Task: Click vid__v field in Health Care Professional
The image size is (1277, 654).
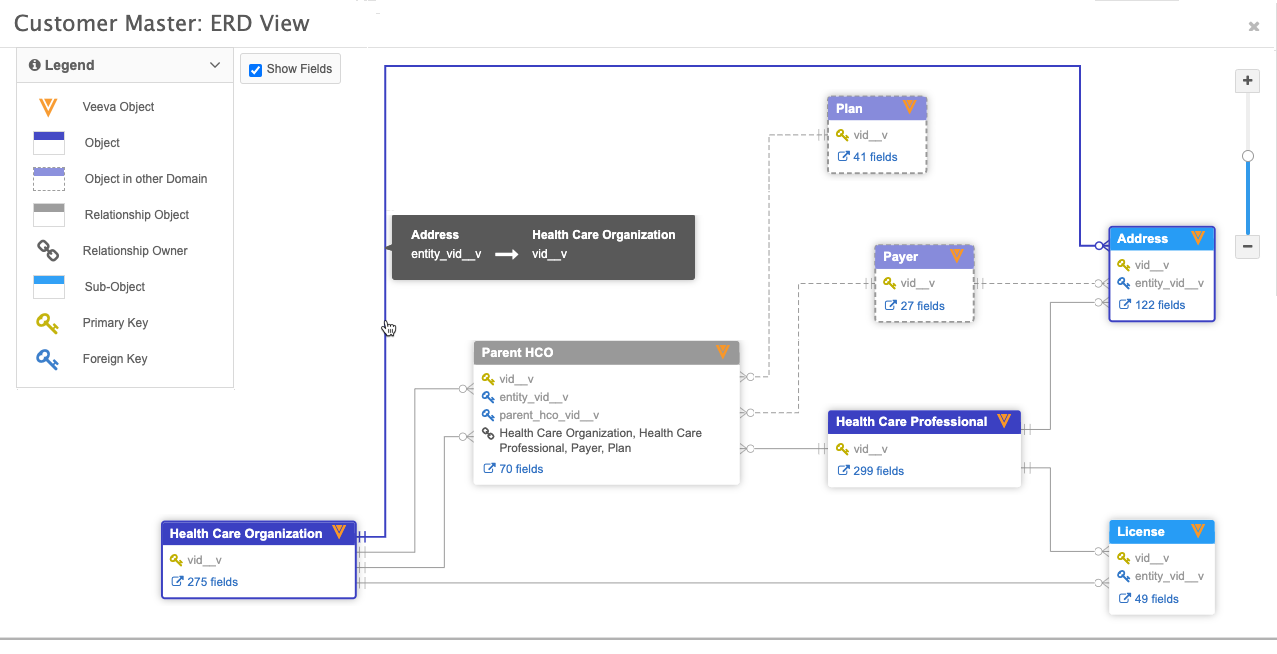Action: (x=871, y=449)
